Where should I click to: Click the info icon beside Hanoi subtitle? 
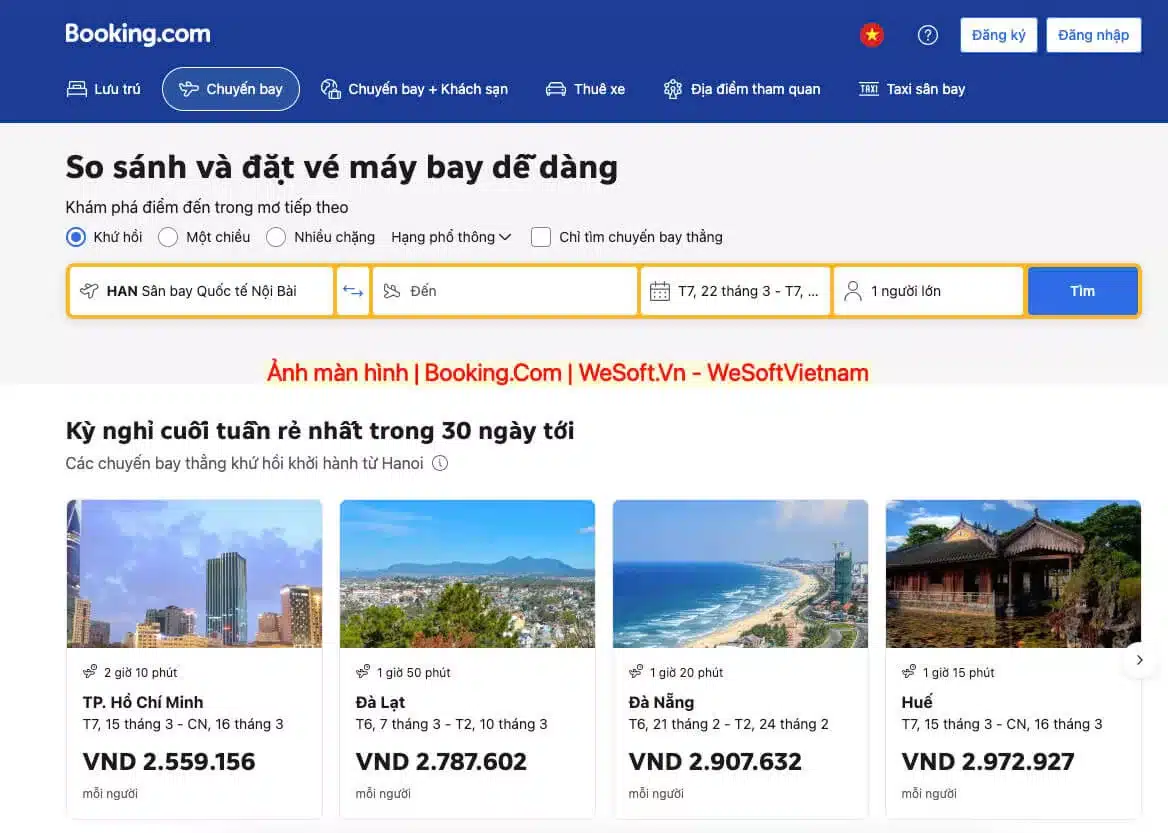440,463
